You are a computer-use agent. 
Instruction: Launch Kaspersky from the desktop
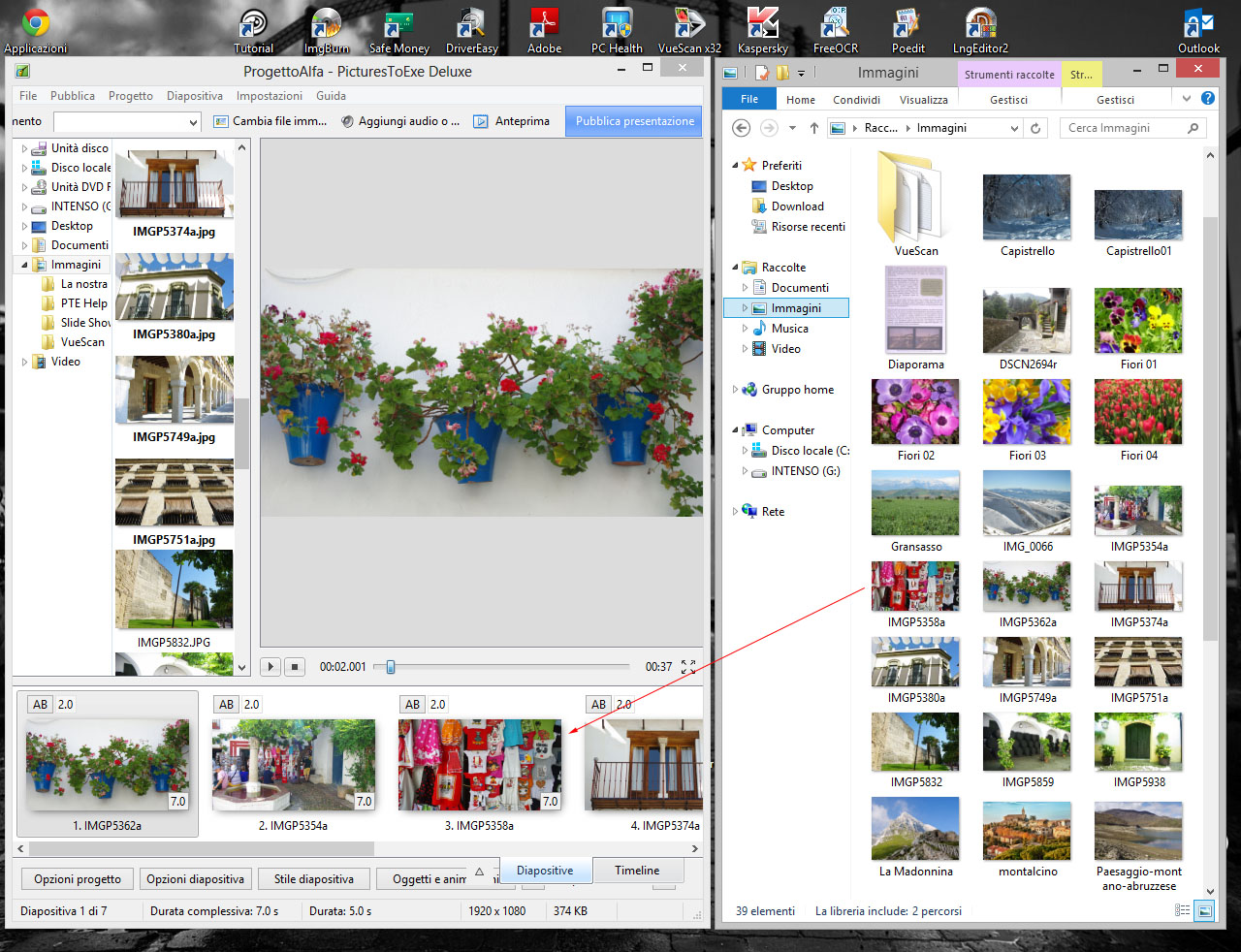(x=762, y=29)
